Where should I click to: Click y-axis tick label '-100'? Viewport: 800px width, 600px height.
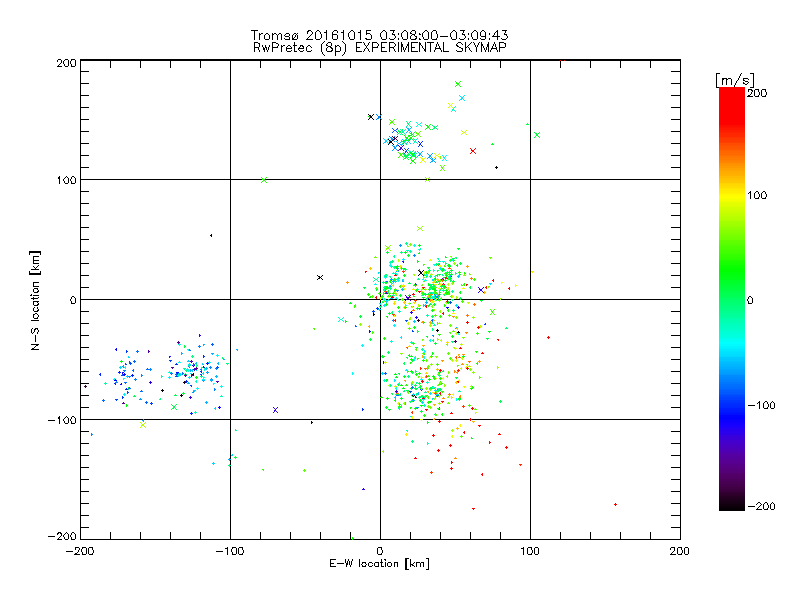[x=62, y=420]
